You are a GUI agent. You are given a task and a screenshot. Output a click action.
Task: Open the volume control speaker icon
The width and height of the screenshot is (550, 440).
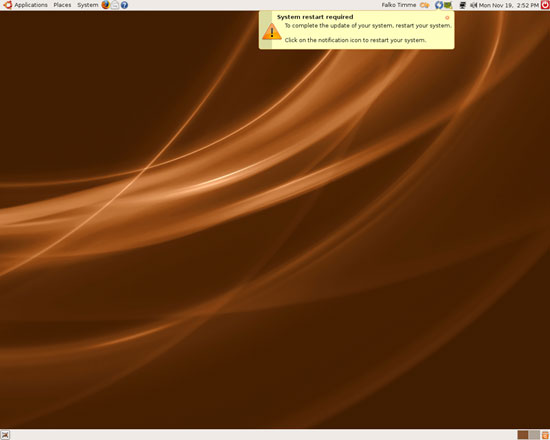tap(474, 5)
